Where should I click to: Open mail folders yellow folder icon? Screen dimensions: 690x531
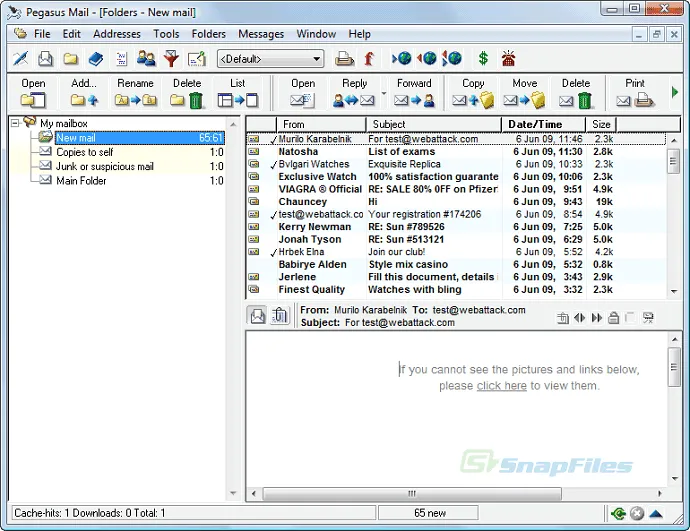click(70, 59)
